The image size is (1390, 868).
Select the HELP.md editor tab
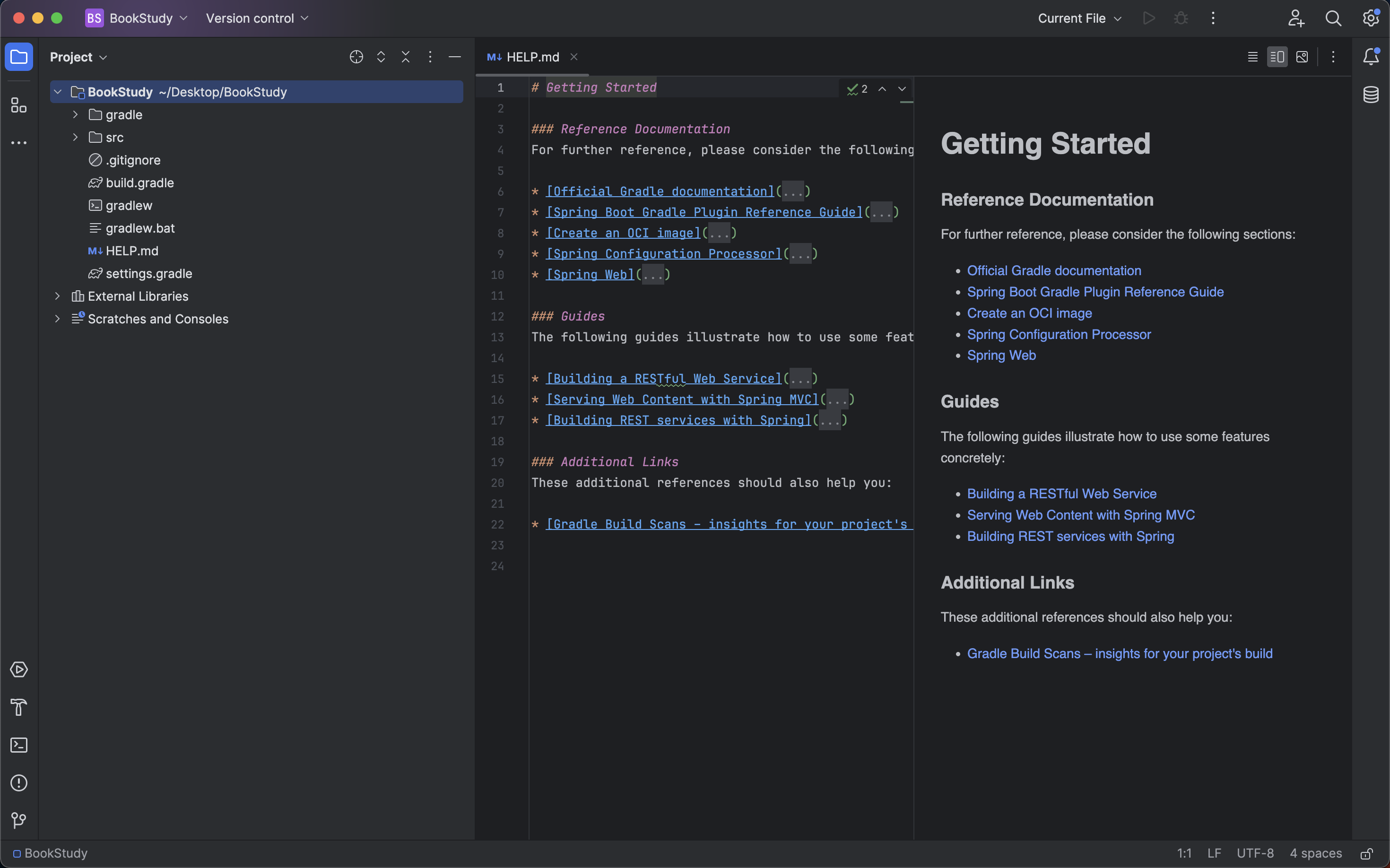pos(532,57)
